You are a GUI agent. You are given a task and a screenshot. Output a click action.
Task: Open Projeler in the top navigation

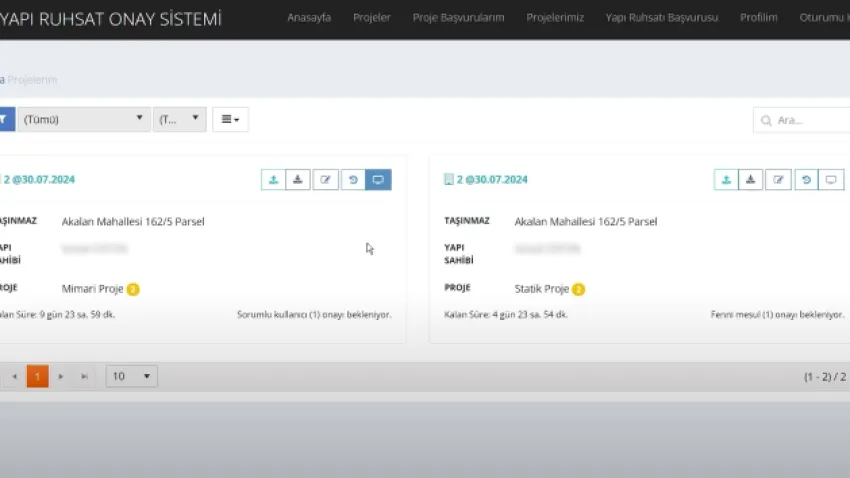(371, 18)
